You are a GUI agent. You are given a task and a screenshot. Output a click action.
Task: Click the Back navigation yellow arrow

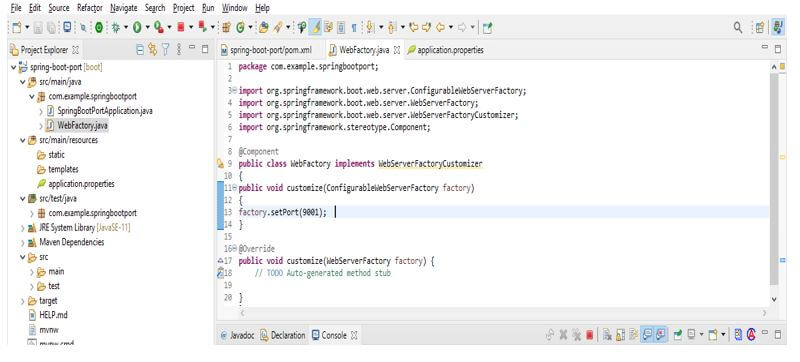pyautogui.click(x=440, y=28)
